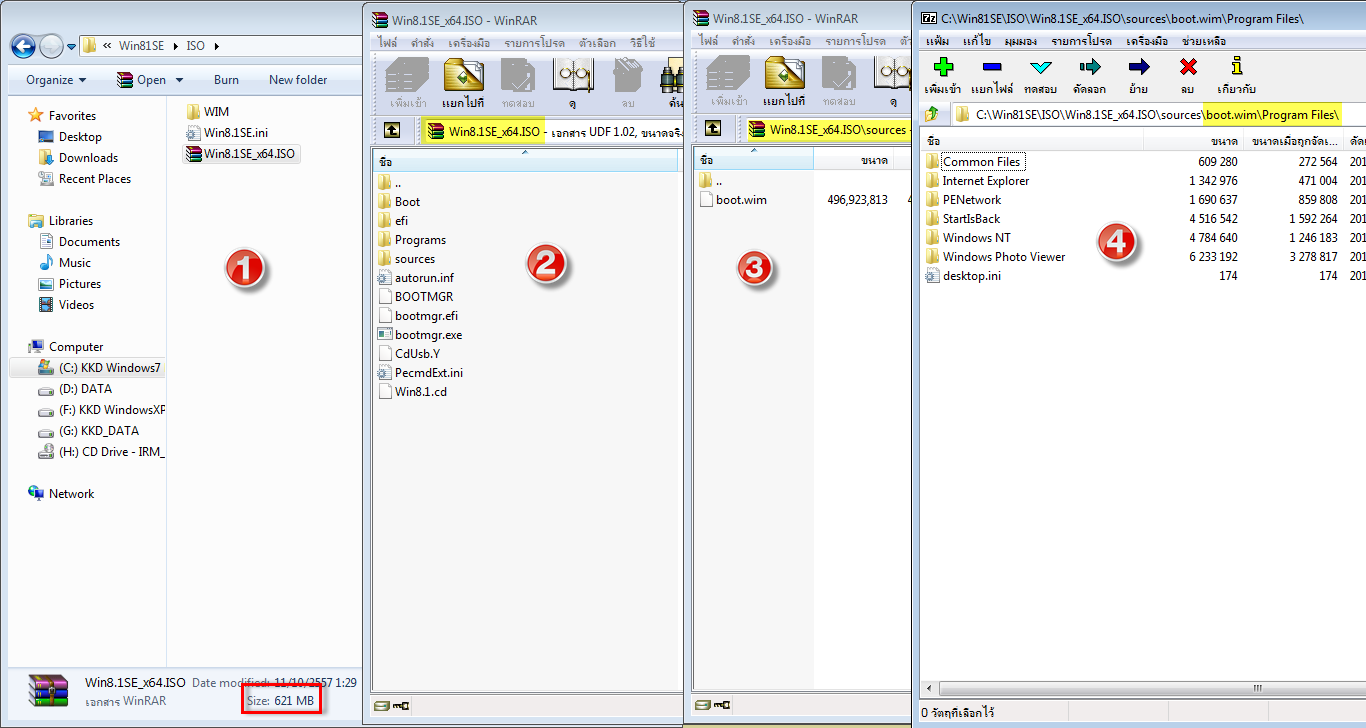Click แยกไปที่ extract icon in WinRAR ISO root window

pos(464,82)
